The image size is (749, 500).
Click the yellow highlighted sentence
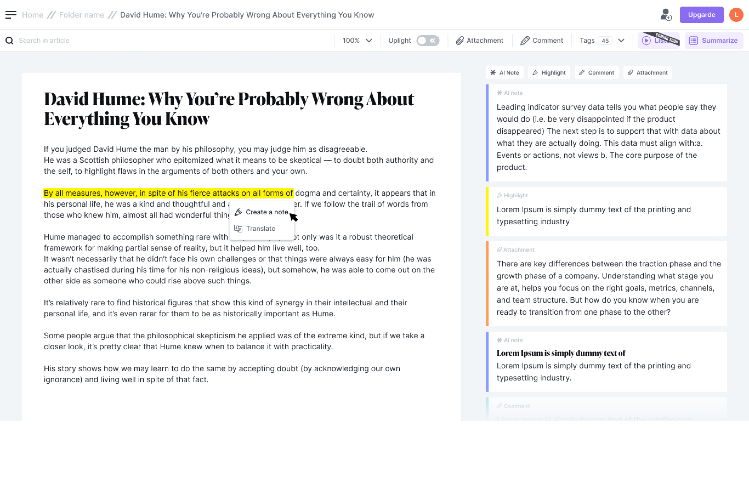pos(168,193)
